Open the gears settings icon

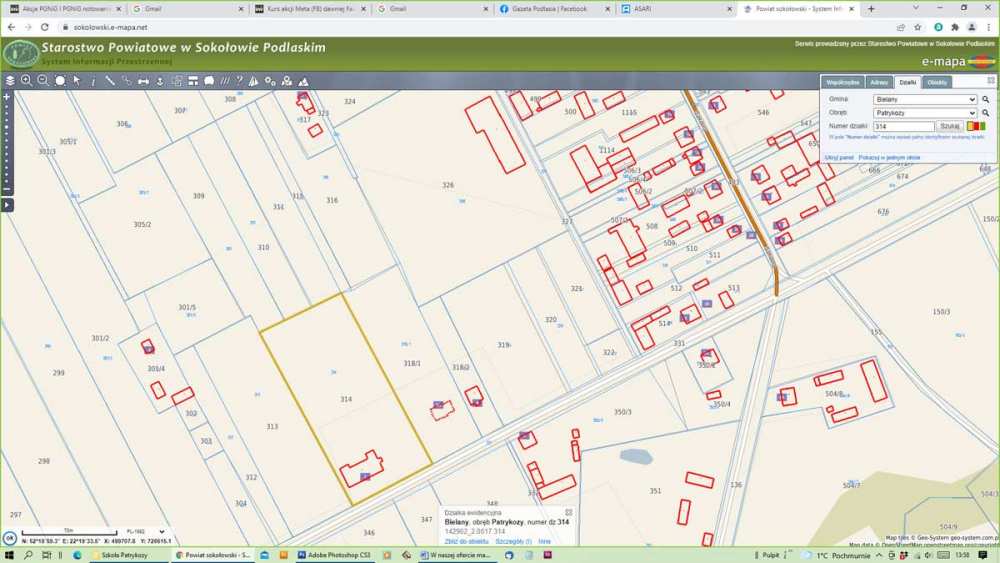tap(270, 81)
